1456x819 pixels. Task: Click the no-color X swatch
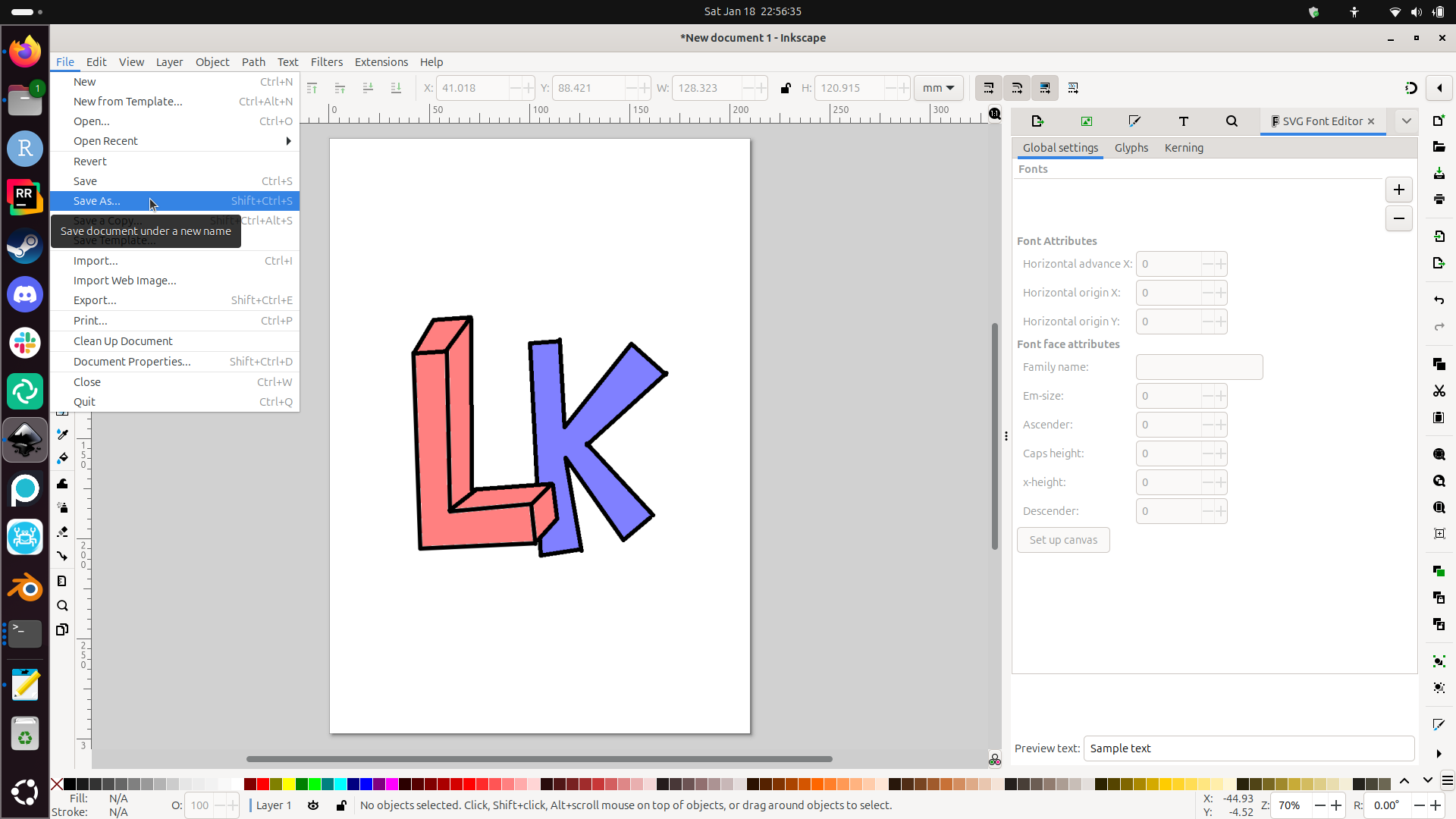(x=57, y=784)
